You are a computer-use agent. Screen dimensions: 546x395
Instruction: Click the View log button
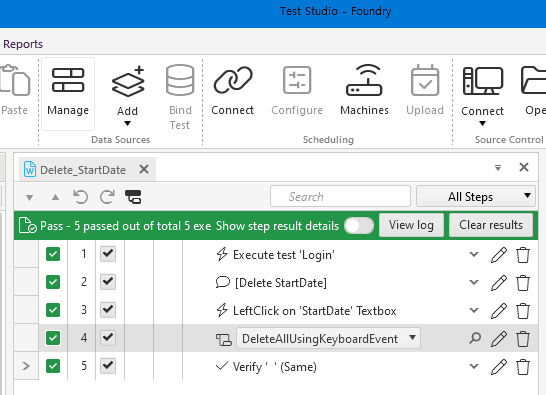[x=411, y=225]
